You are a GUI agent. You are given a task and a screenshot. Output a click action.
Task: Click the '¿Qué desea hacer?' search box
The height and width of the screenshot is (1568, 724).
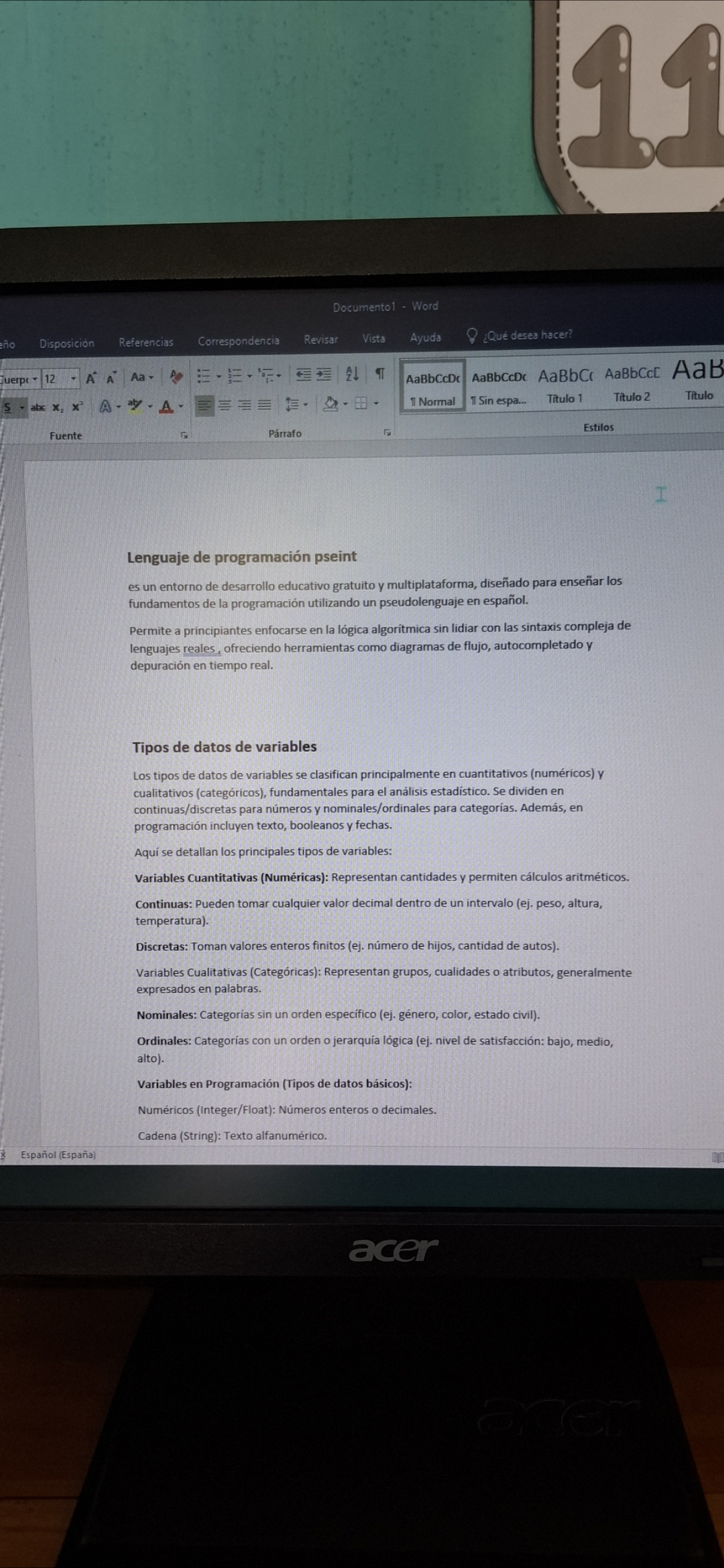(x=527, y=335)
